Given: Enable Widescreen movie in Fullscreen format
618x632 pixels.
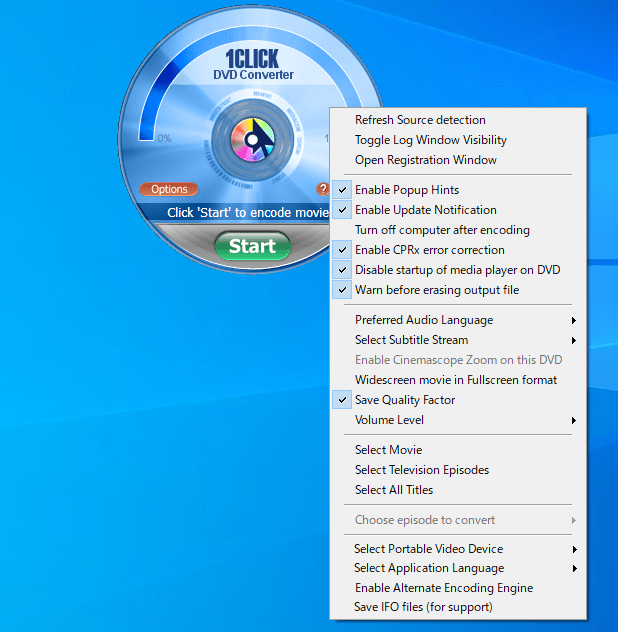Looking at the screenshot, I should 458,380.
